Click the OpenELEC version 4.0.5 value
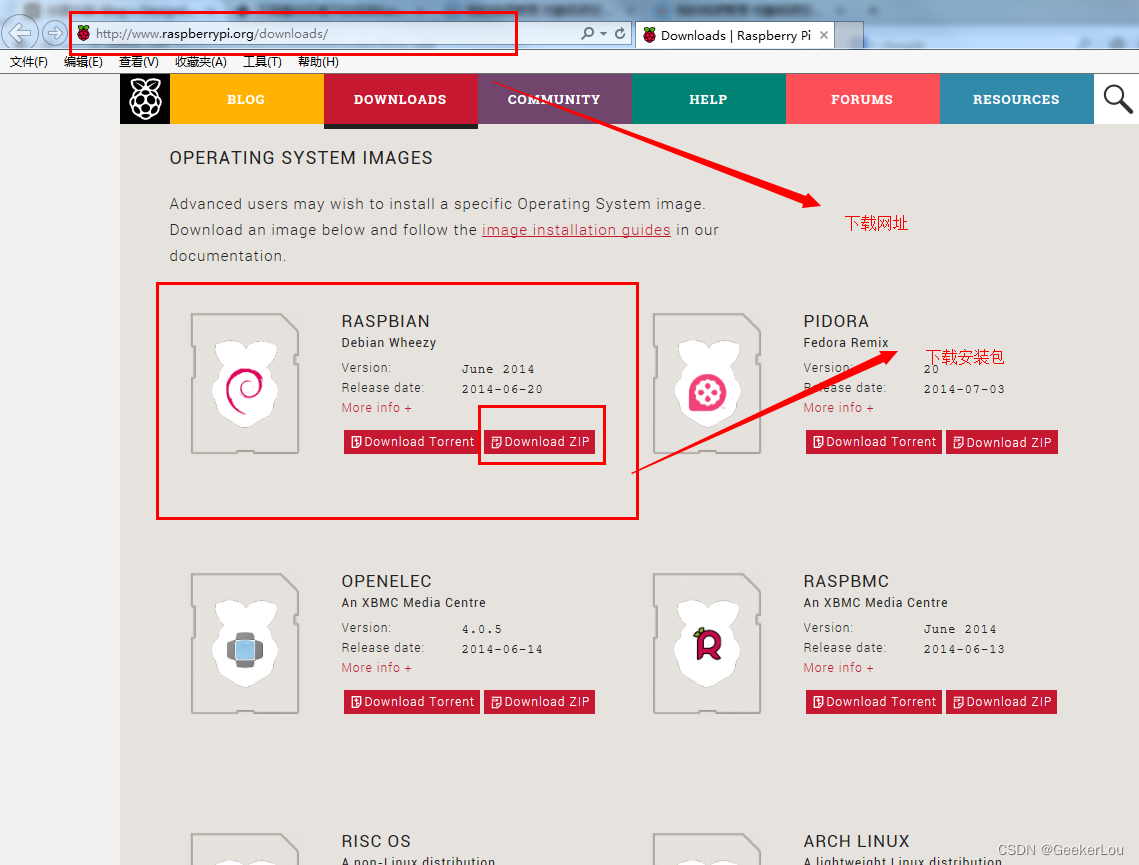Viewport: 1139px width, 865px height. tap(482, 629)
